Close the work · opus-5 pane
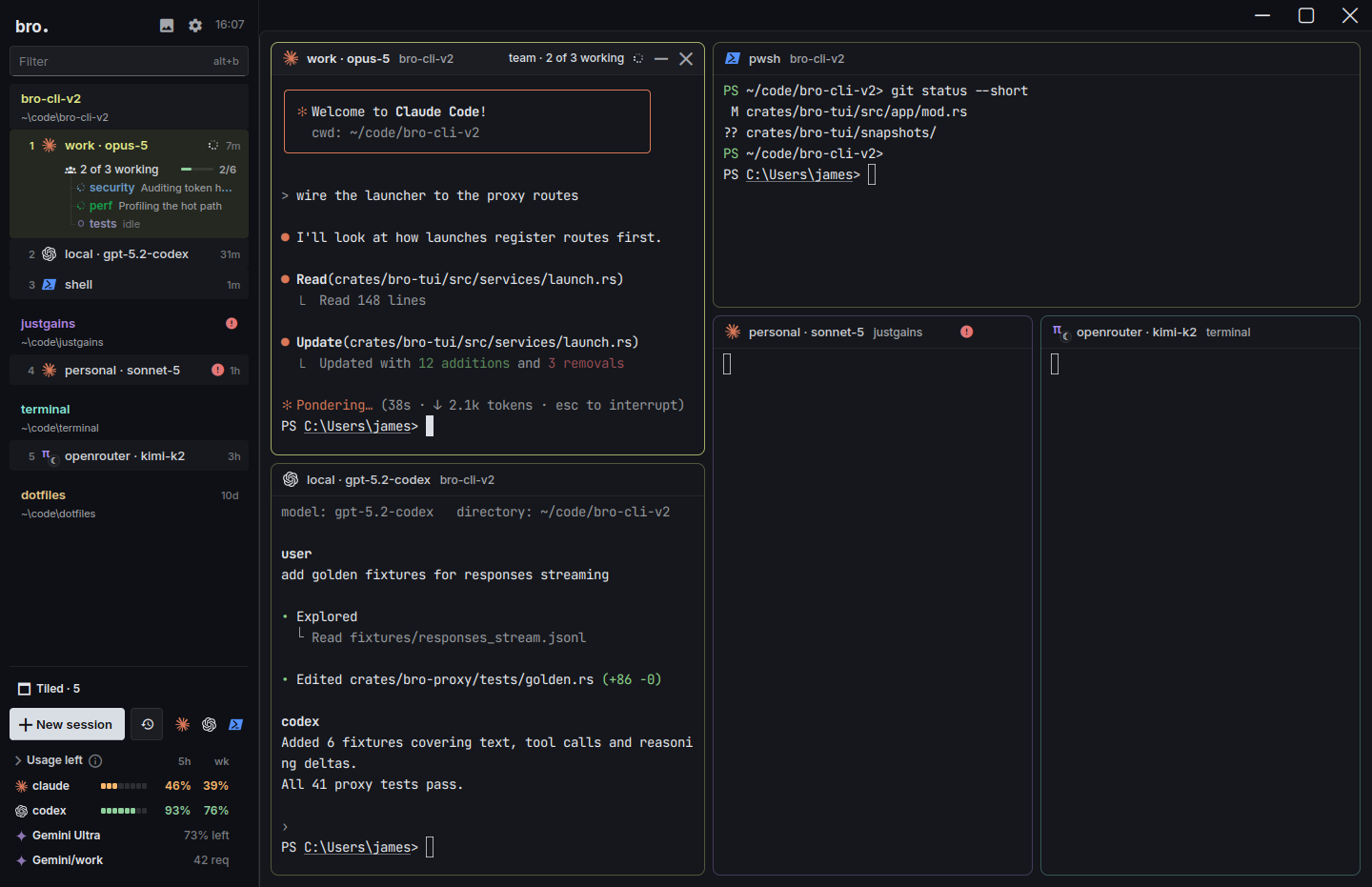The height and width of the screenshot is (887, 1372). pyautogui.click(x=686, y=59)
